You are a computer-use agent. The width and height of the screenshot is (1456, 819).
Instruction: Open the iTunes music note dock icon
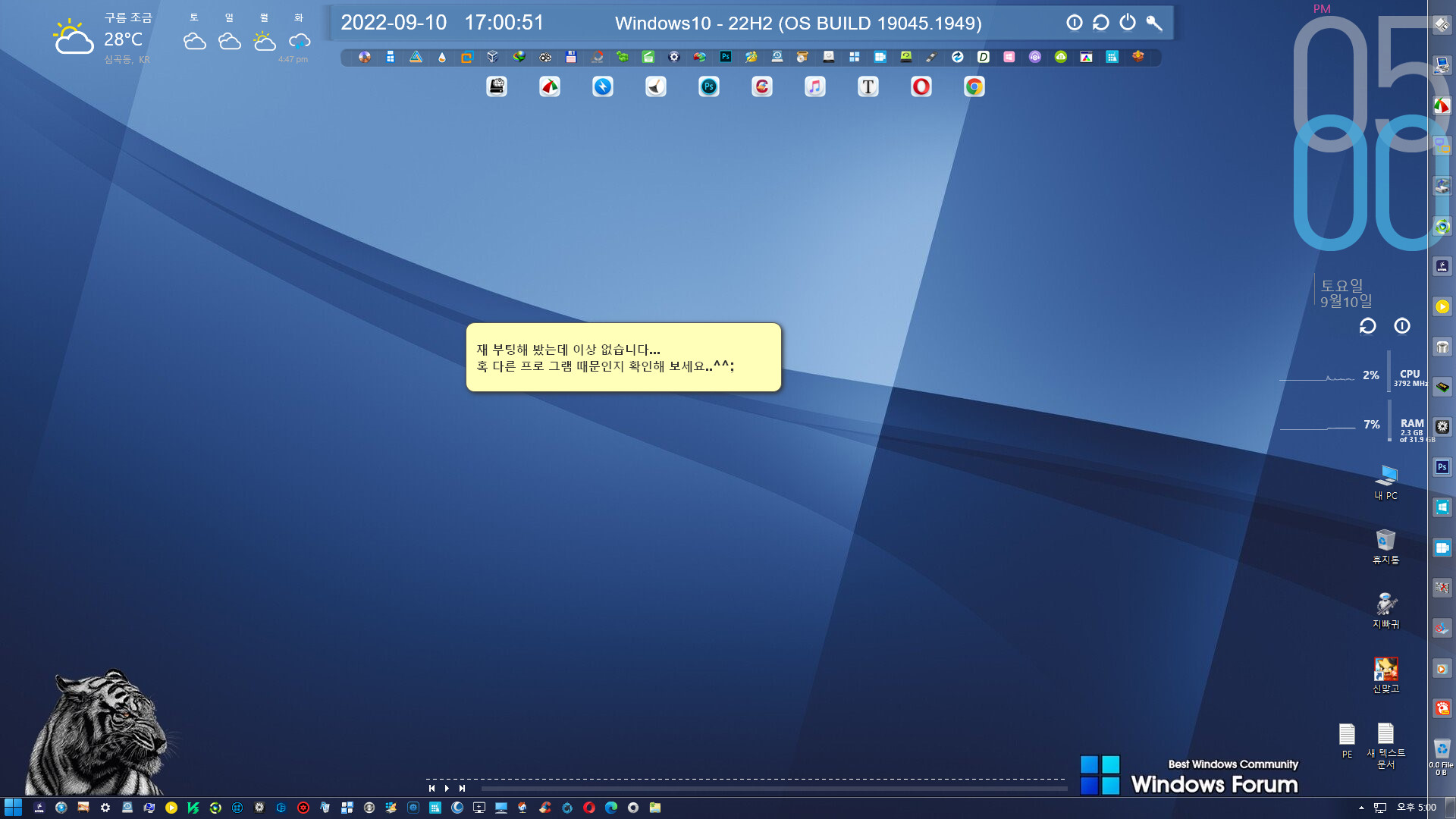tap(815, 87)
